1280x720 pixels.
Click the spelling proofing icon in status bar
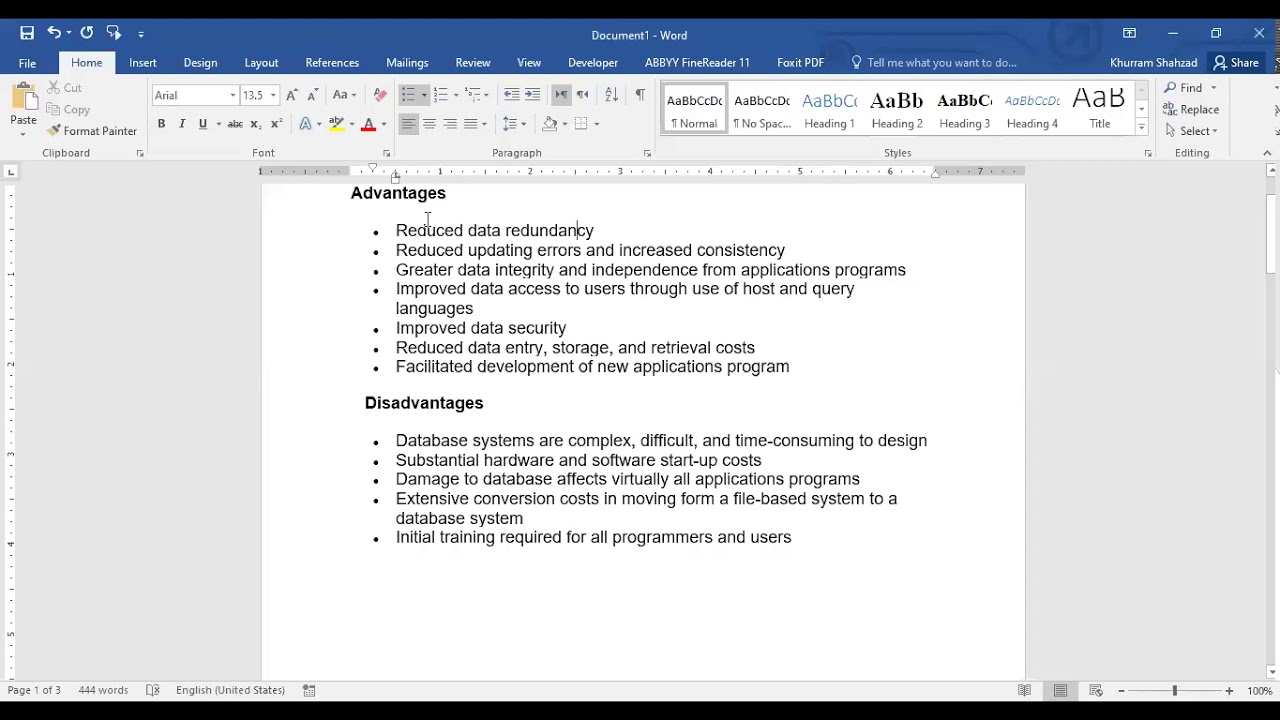point(153,690)
